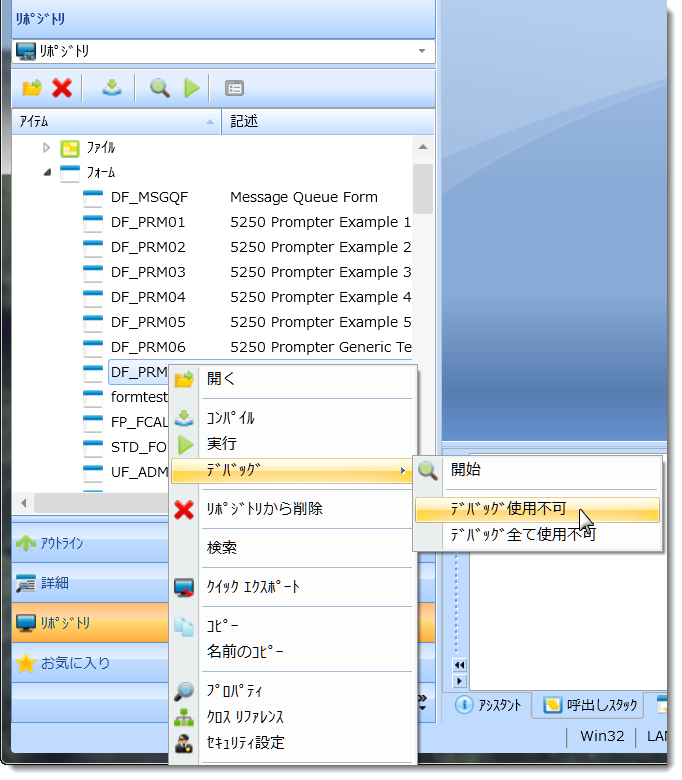Sort by the アイテム column header
The image size is (682, 780).
(x=116, y=121)
